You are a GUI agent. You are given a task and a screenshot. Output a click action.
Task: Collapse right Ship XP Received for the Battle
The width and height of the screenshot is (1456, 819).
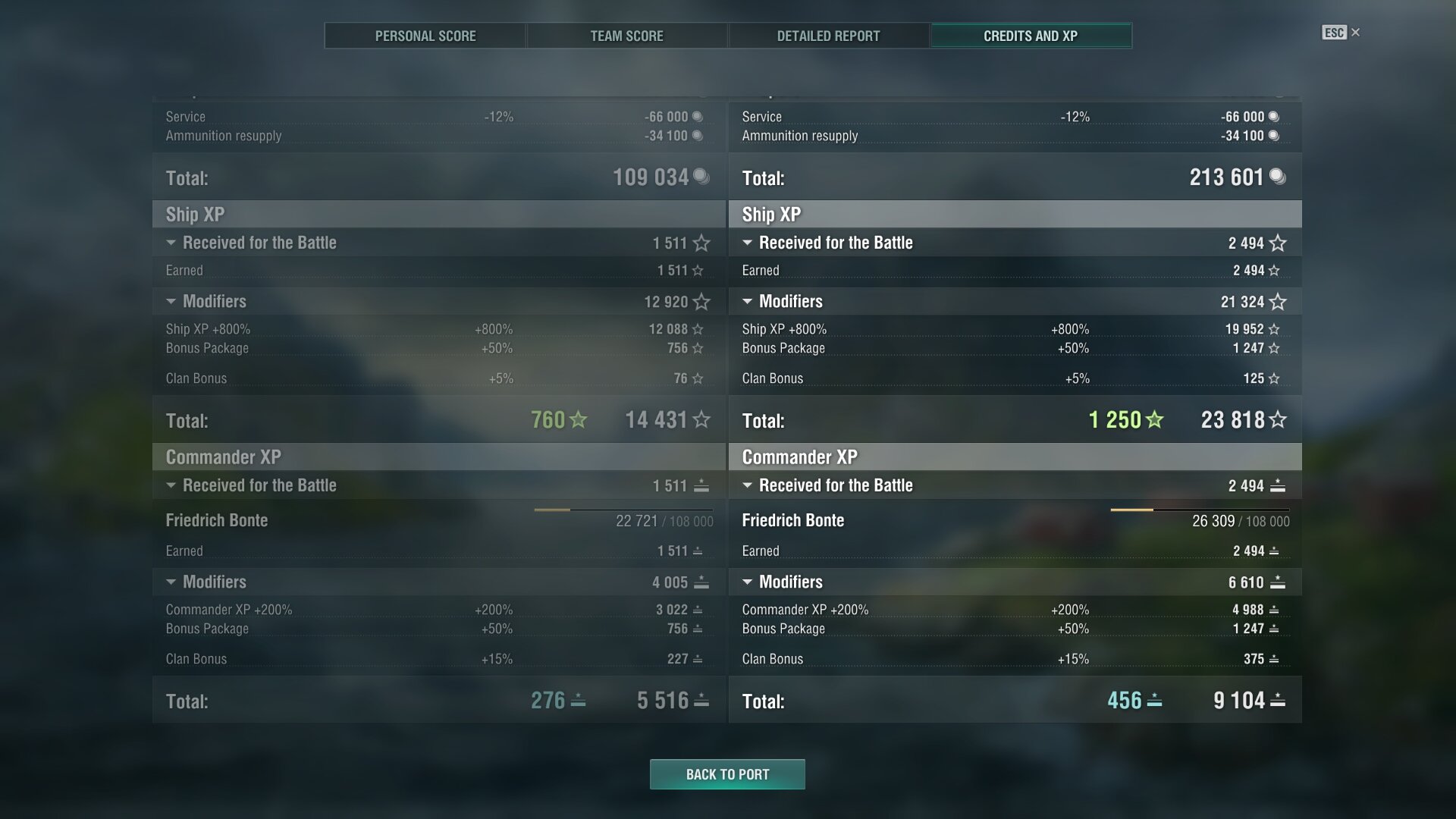(747, 243)
